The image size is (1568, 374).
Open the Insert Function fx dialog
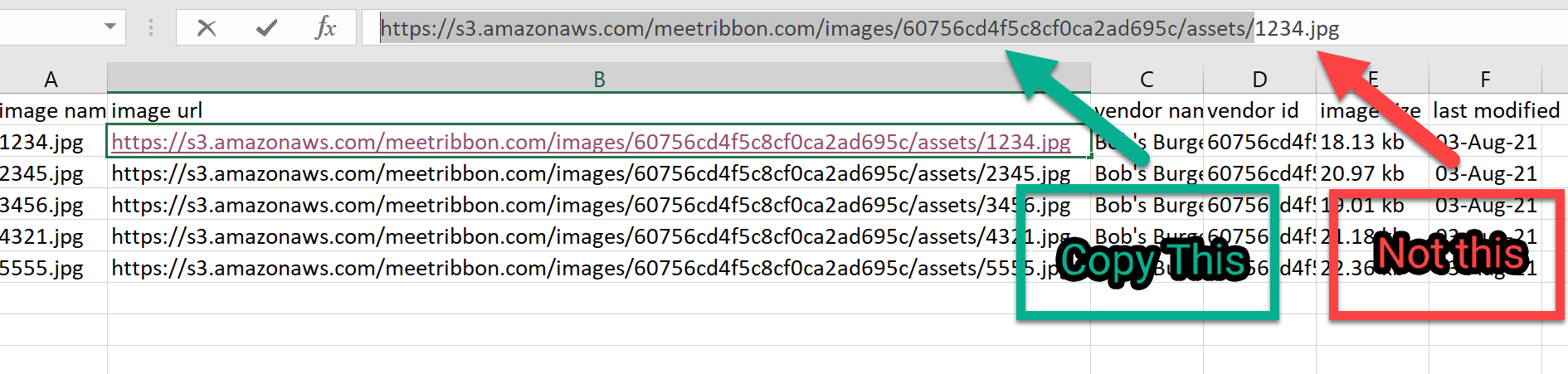pyautogui.click(x=325, y=28)
